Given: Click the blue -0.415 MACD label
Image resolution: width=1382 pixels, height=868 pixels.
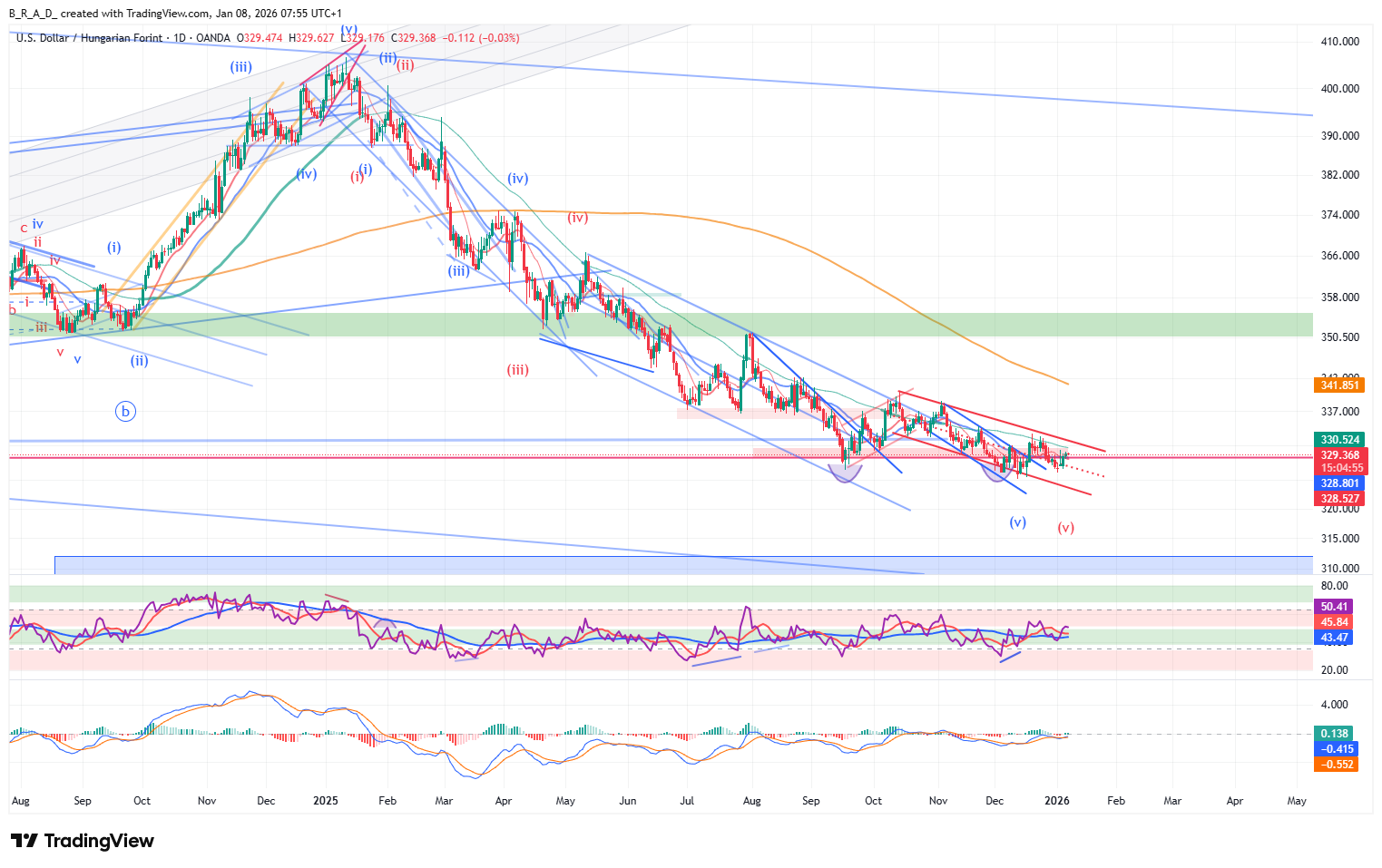Looking at the screenshot, I should 1337,749.
